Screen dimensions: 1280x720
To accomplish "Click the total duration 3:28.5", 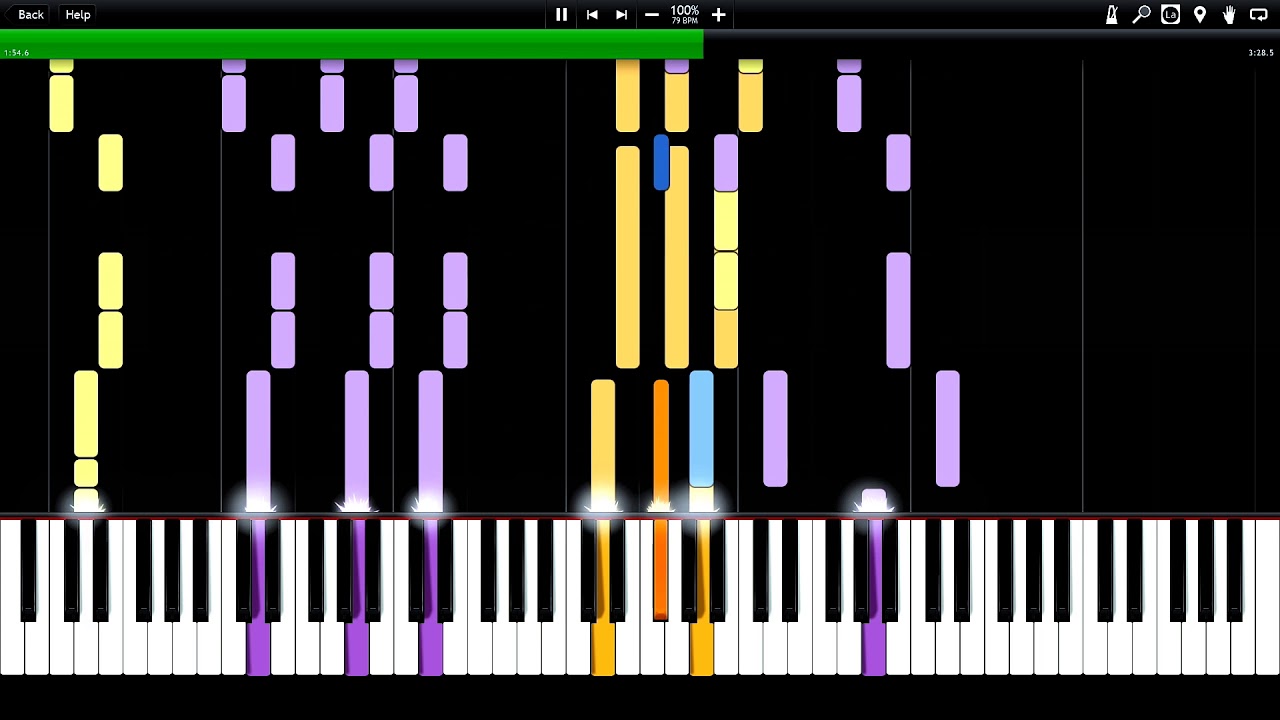I will pos(1261,53).
